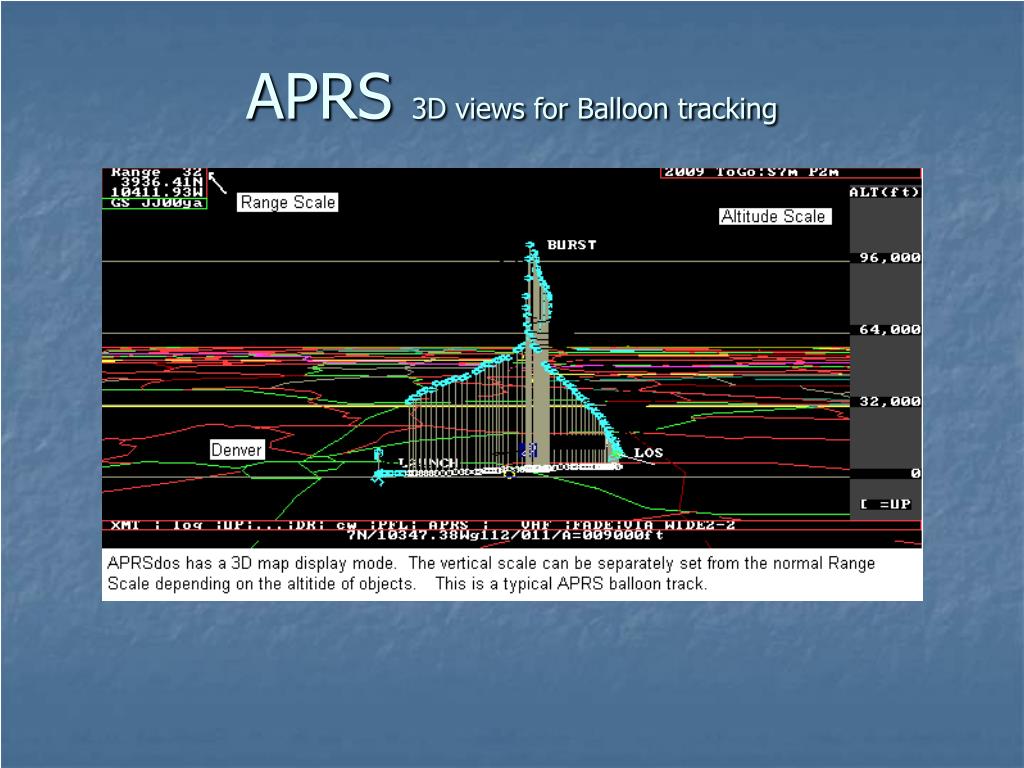This screenshot has height=768, width=1024.
Task: Click the 'Range Scale' annotation label
Action: click(x=287, y=202)
